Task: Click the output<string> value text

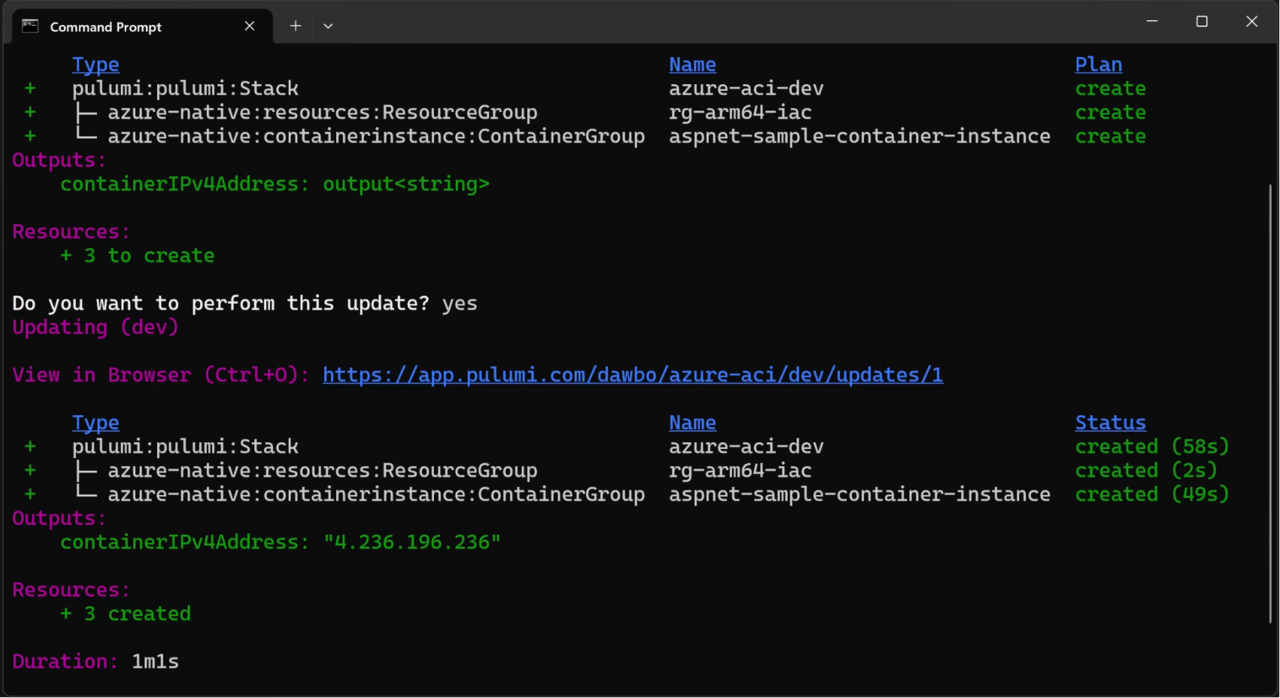Action: click(x=406, y=184)
